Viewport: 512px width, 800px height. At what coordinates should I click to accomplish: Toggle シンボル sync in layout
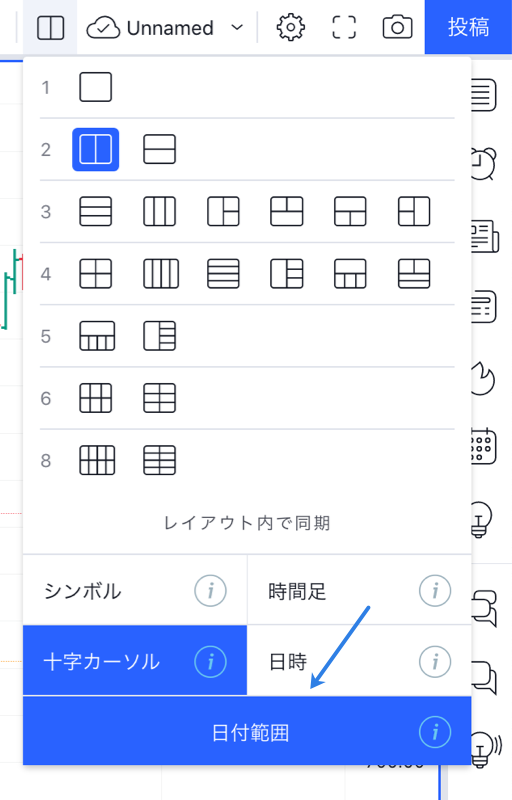135,590
